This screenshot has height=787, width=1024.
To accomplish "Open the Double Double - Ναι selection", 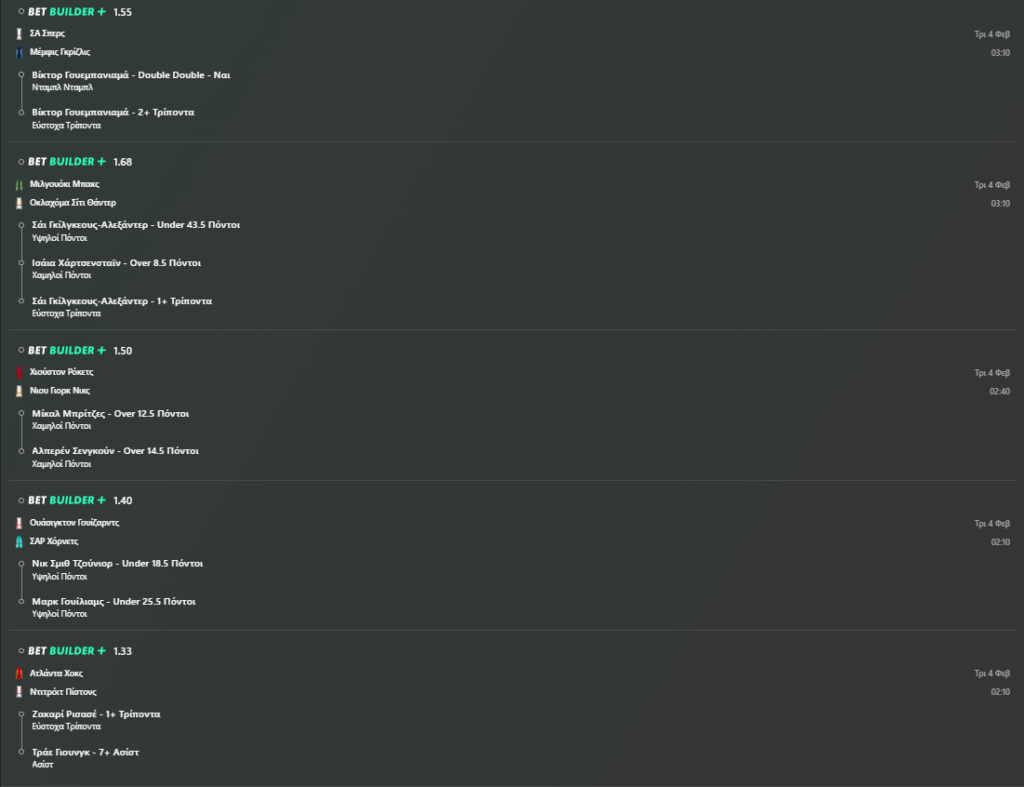I will pyautogui.click(x=131, y=75).
